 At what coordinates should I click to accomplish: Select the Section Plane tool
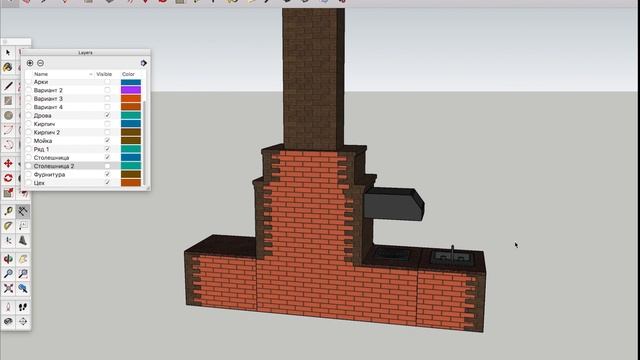[x=23, y=322]
